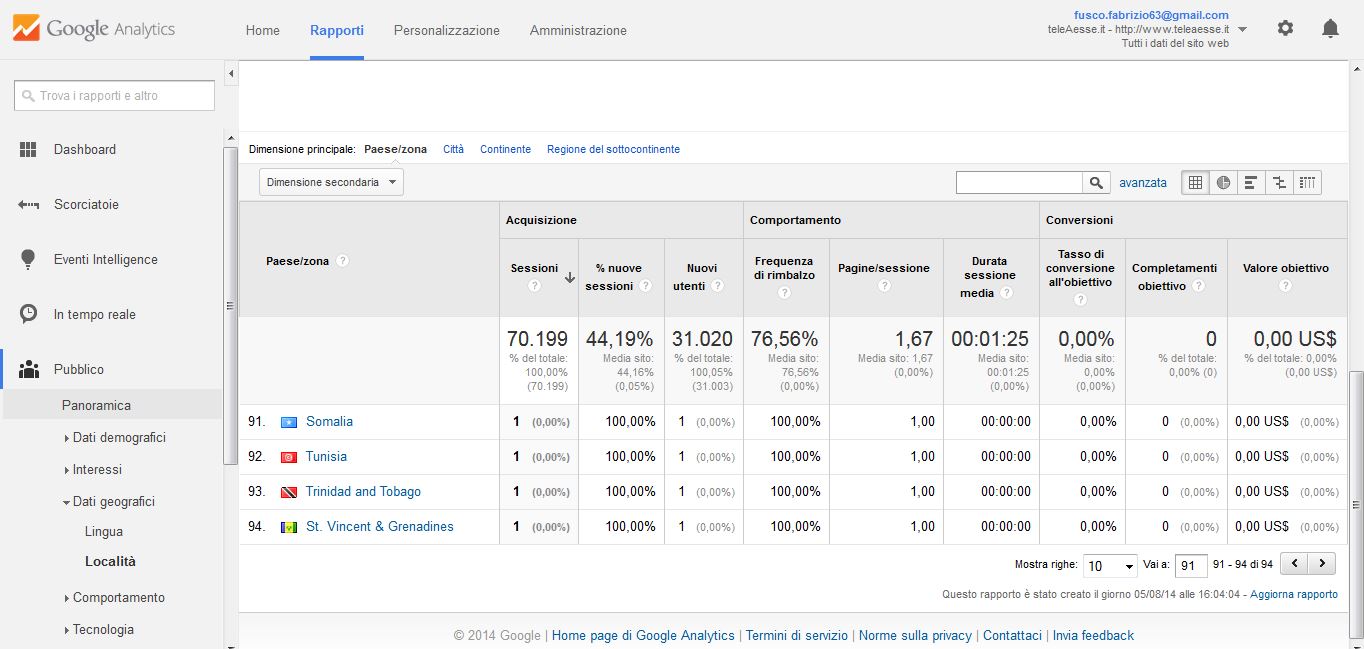Screen dimensions: 1364x649
Task: Select Località in the sidebar
Action: pyautogui.click(x=110, y=561)
